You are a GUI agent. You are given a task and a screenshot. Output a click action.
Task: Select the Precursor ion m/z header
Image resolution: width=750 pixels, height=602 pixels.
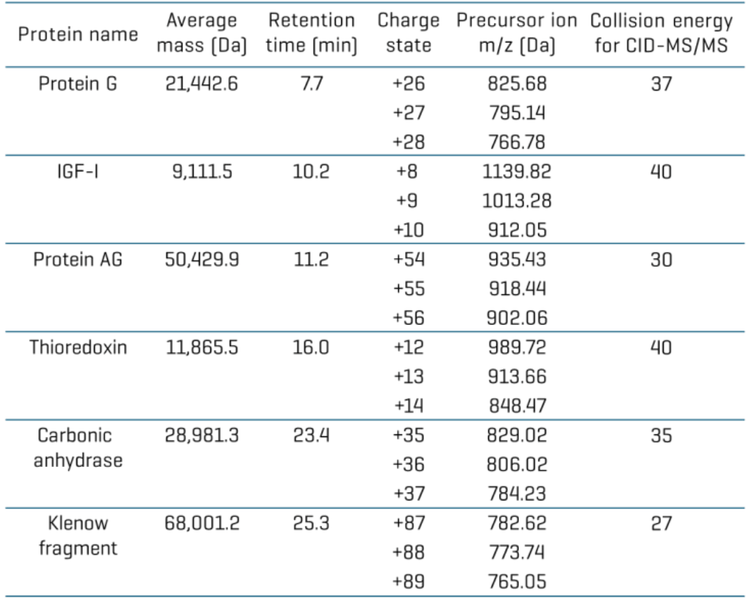point(516,32)
